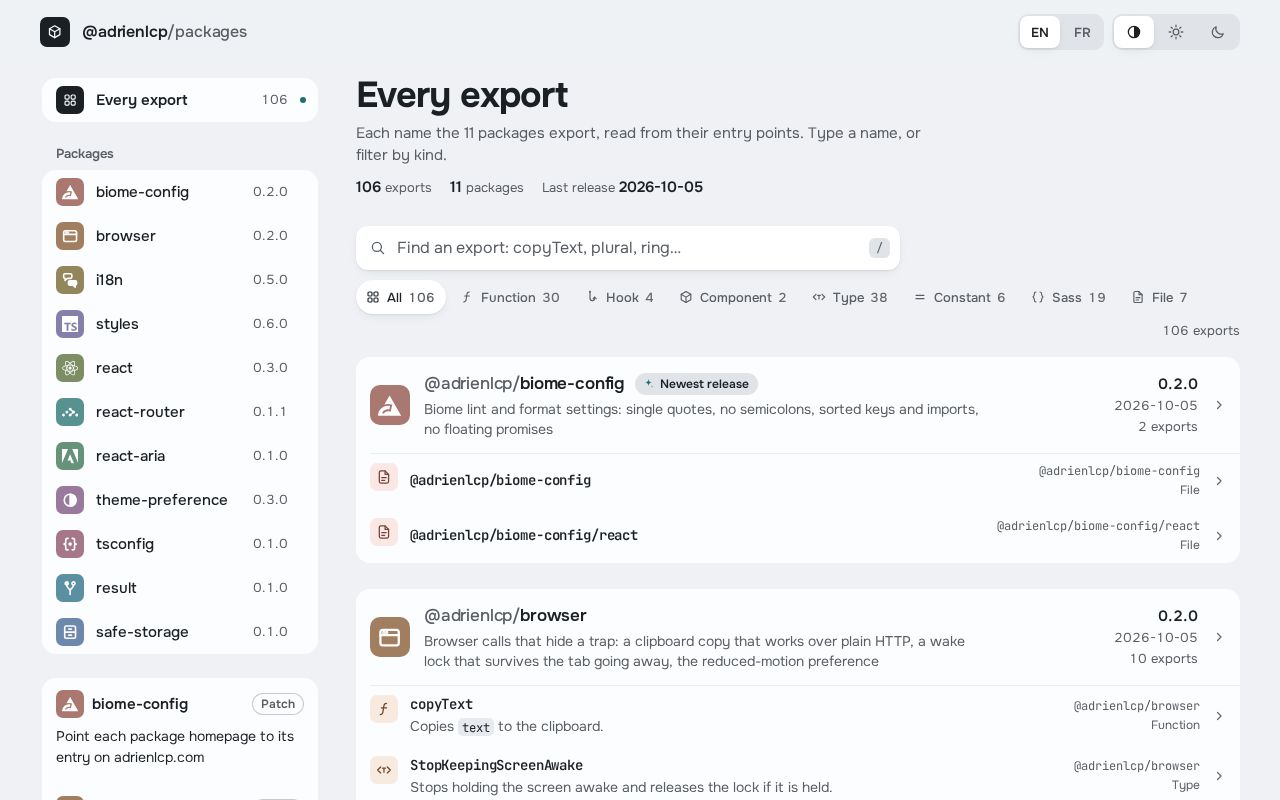
Task: Open the StopKeepingScreenAwake row chevron
Action: [x=1219, y=776]
